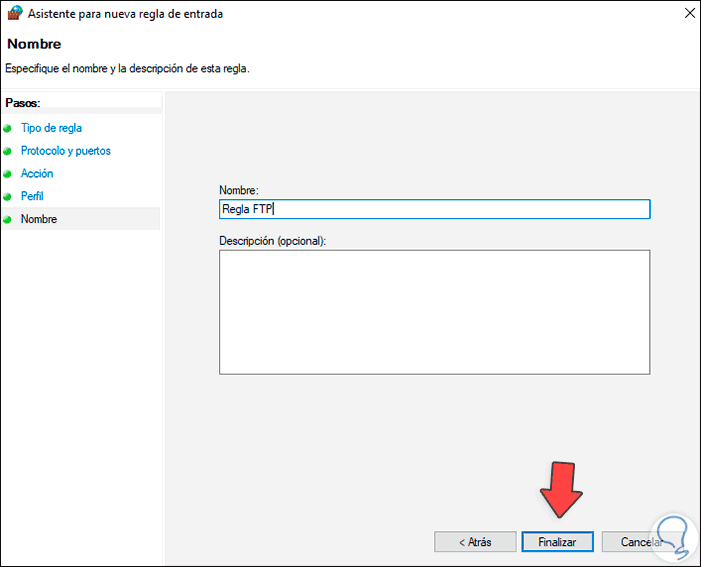The height and width of the screenshot is (567, 701).
Task: Select the Nombre step in the Pasos list
Action: [39, 219]
